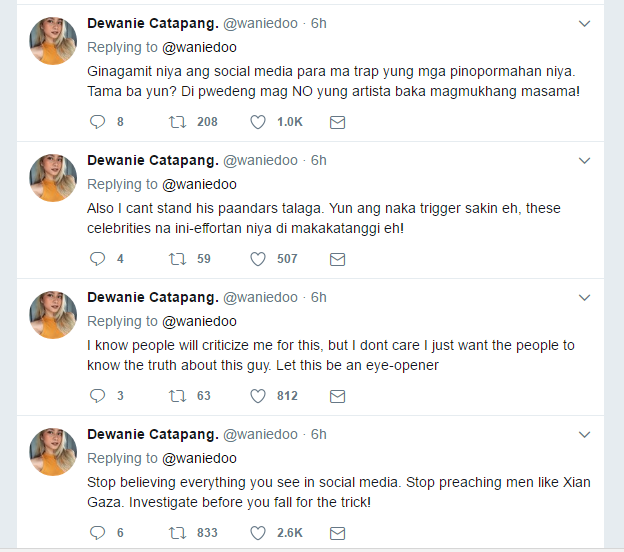Like the tweet with 812 likes
Screen dimensions: 624x552
[258, 395]
